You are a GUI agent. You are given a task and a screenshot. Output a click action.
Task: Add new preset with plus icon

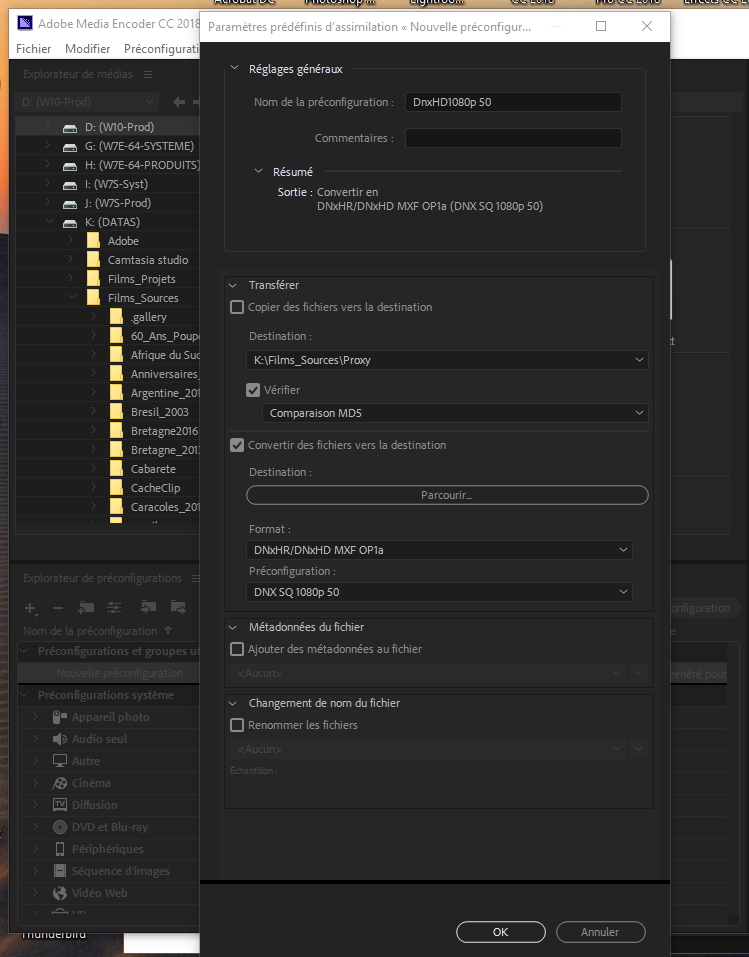(30, 607)
